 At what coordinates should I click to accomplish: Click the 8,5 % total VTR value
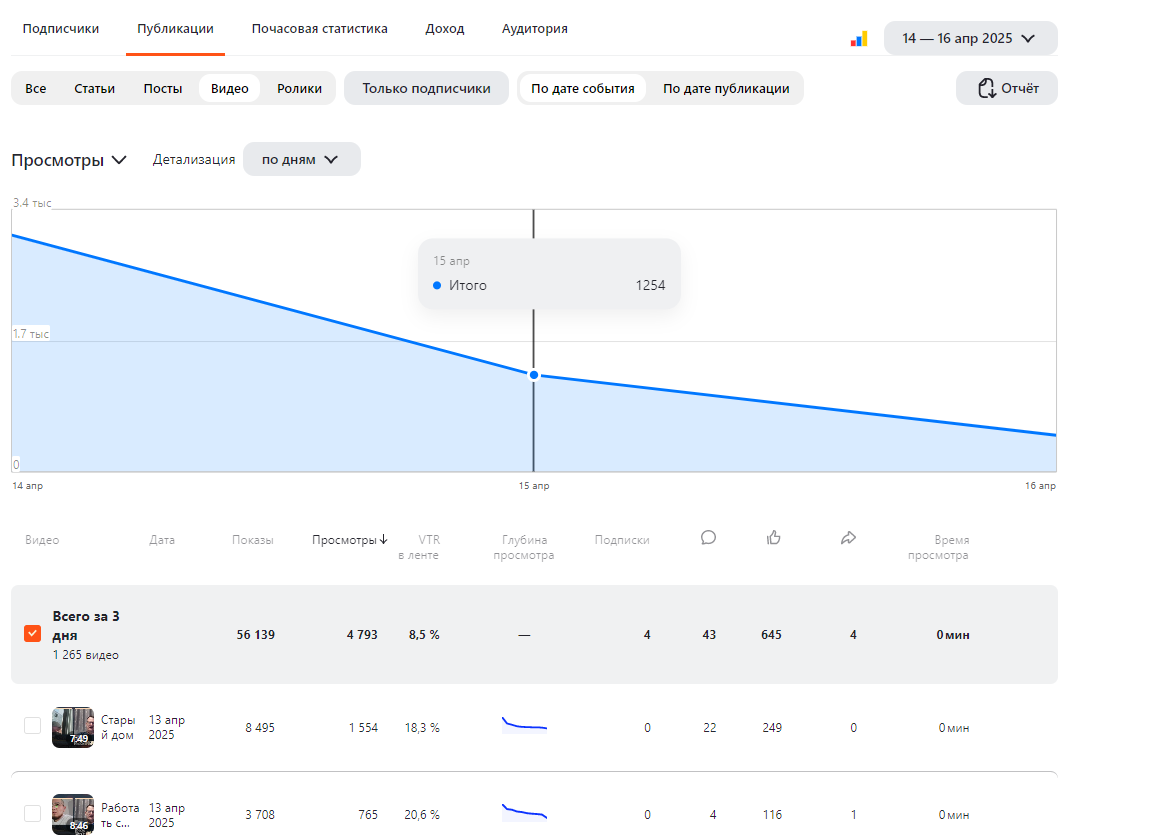click(424, 634)
